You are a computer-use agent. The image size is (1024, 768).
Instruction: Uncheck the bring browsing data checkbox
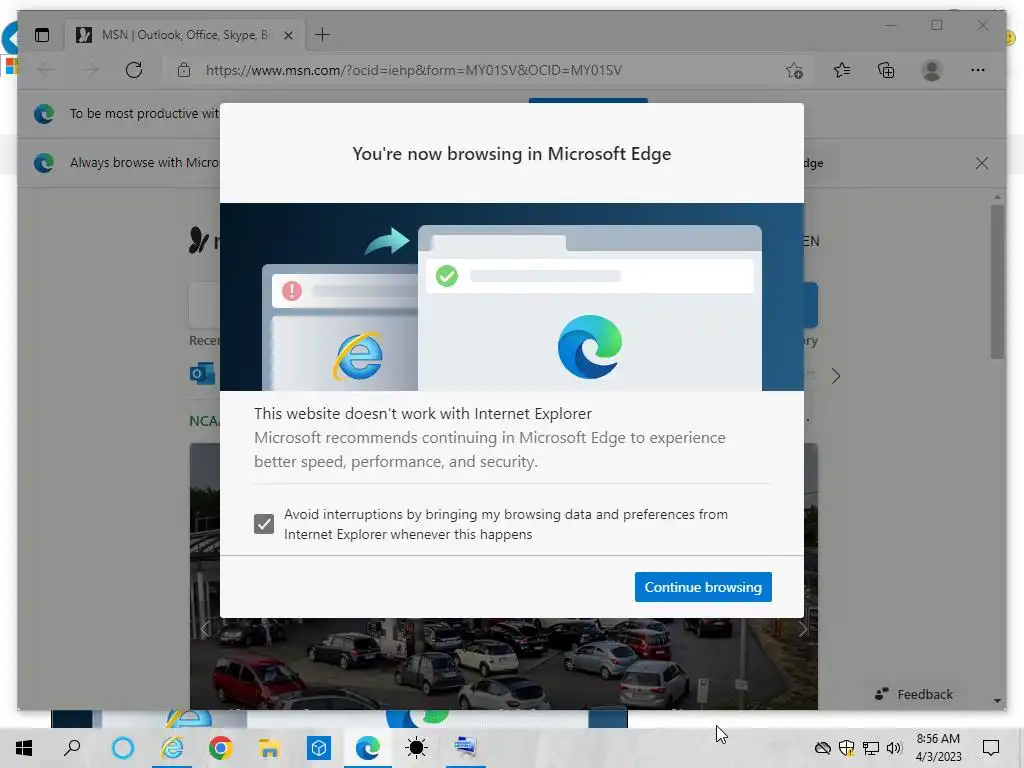point(264,524)
